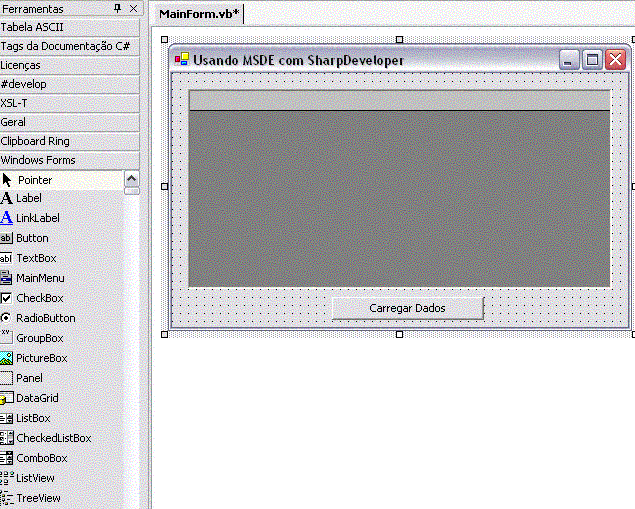Screen dimensions: 635x509
Task: Maximize the designed form window
Action: click(x=592, y=60)
